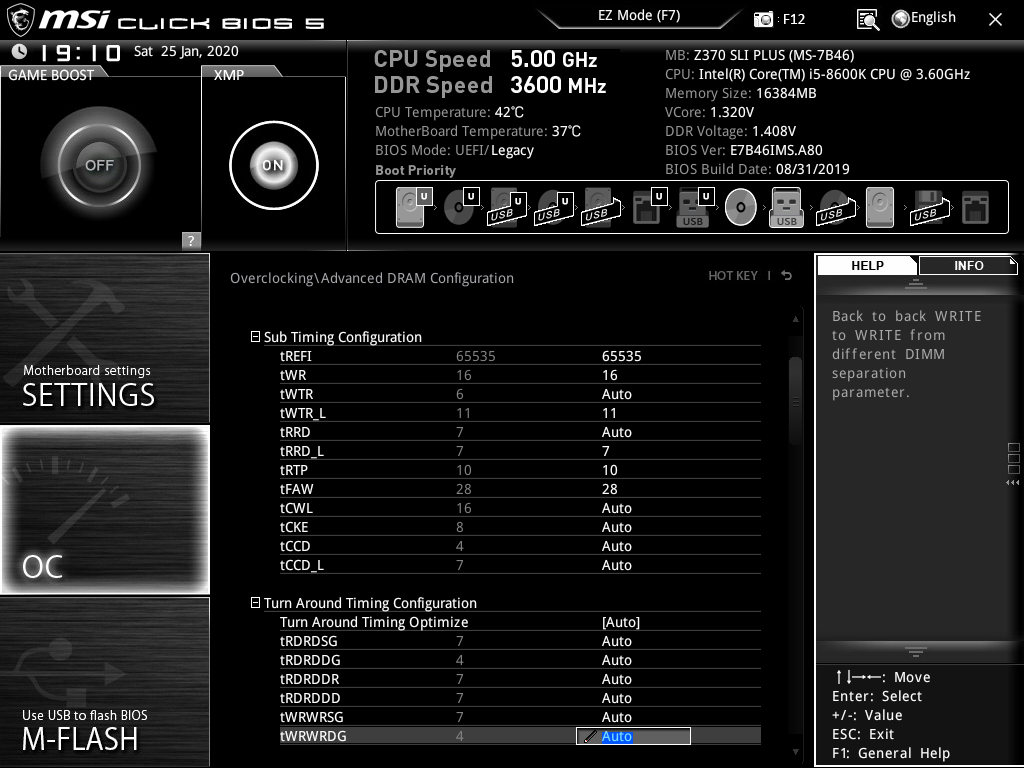Click the Overclocking\Advanced DRAM Configuration breadcrumb
Screen dimensions: 1024x768
[372, 278]
